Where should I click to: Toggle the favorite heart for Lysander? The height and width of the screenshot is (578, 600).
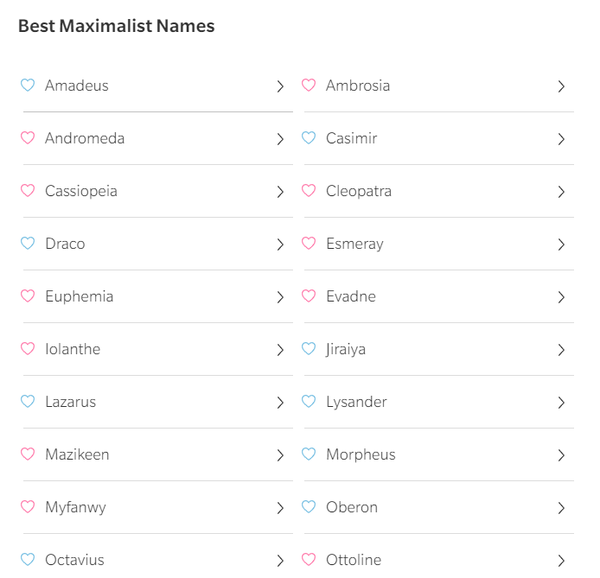(309, 402)
